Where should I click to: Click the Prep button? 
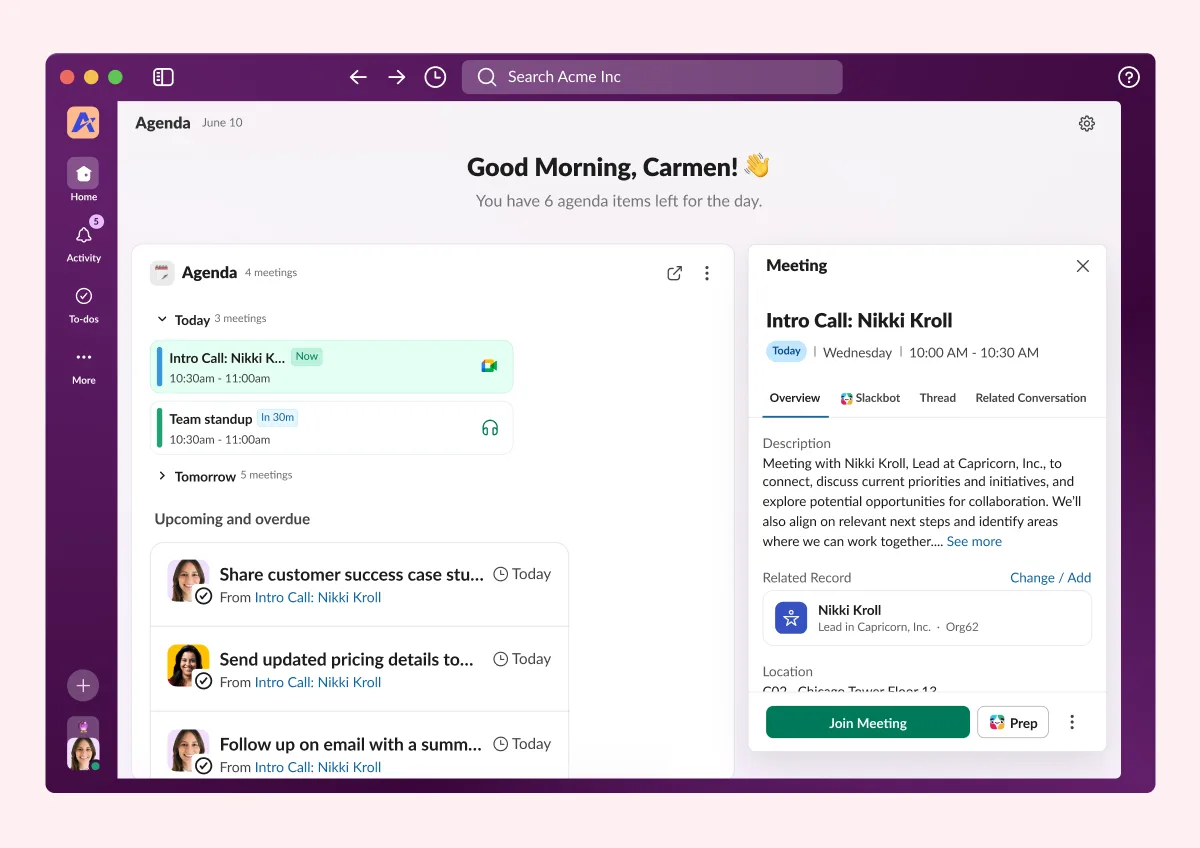(x=1013, y=722)
